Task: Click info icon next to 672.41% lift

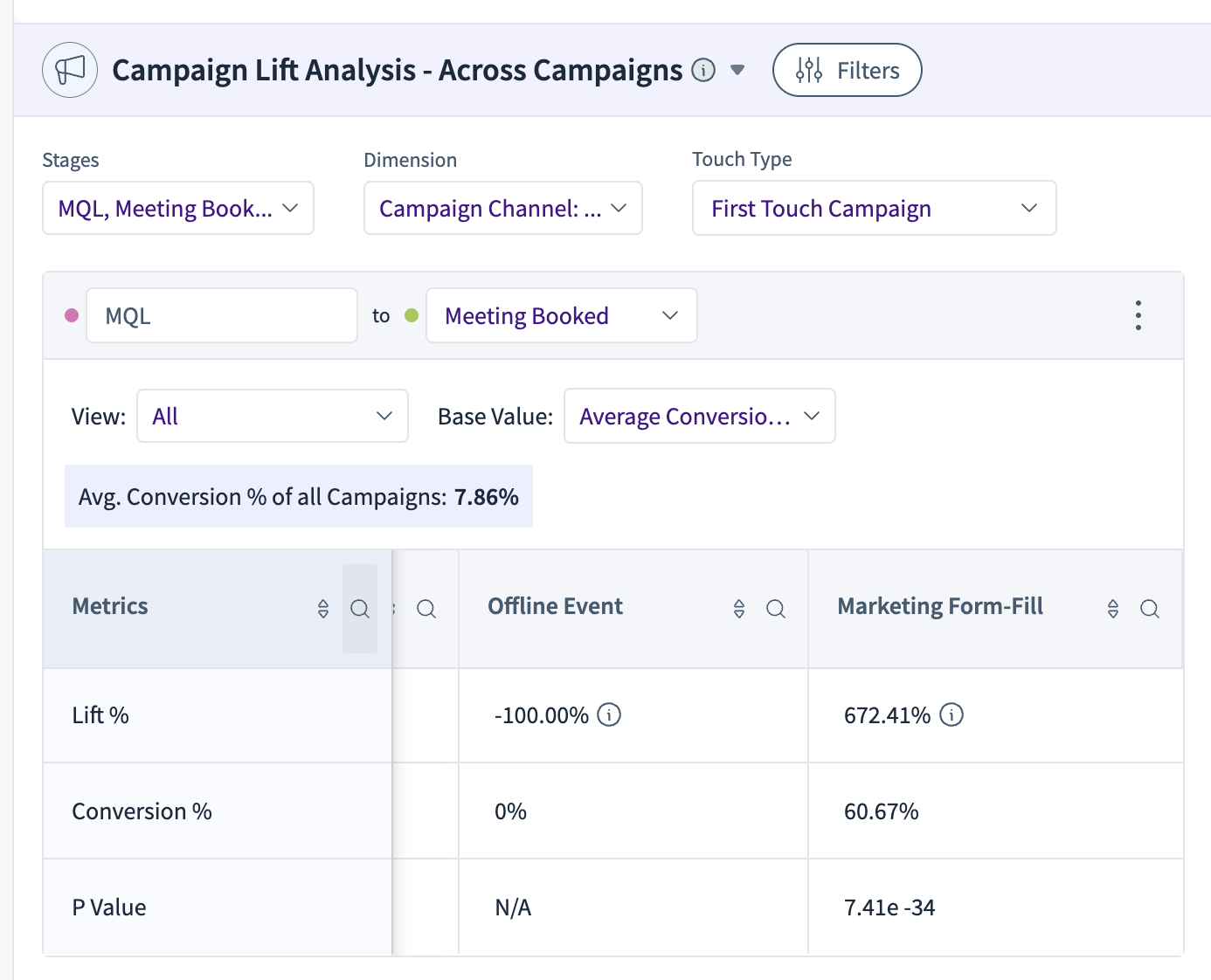Action: 951,714
